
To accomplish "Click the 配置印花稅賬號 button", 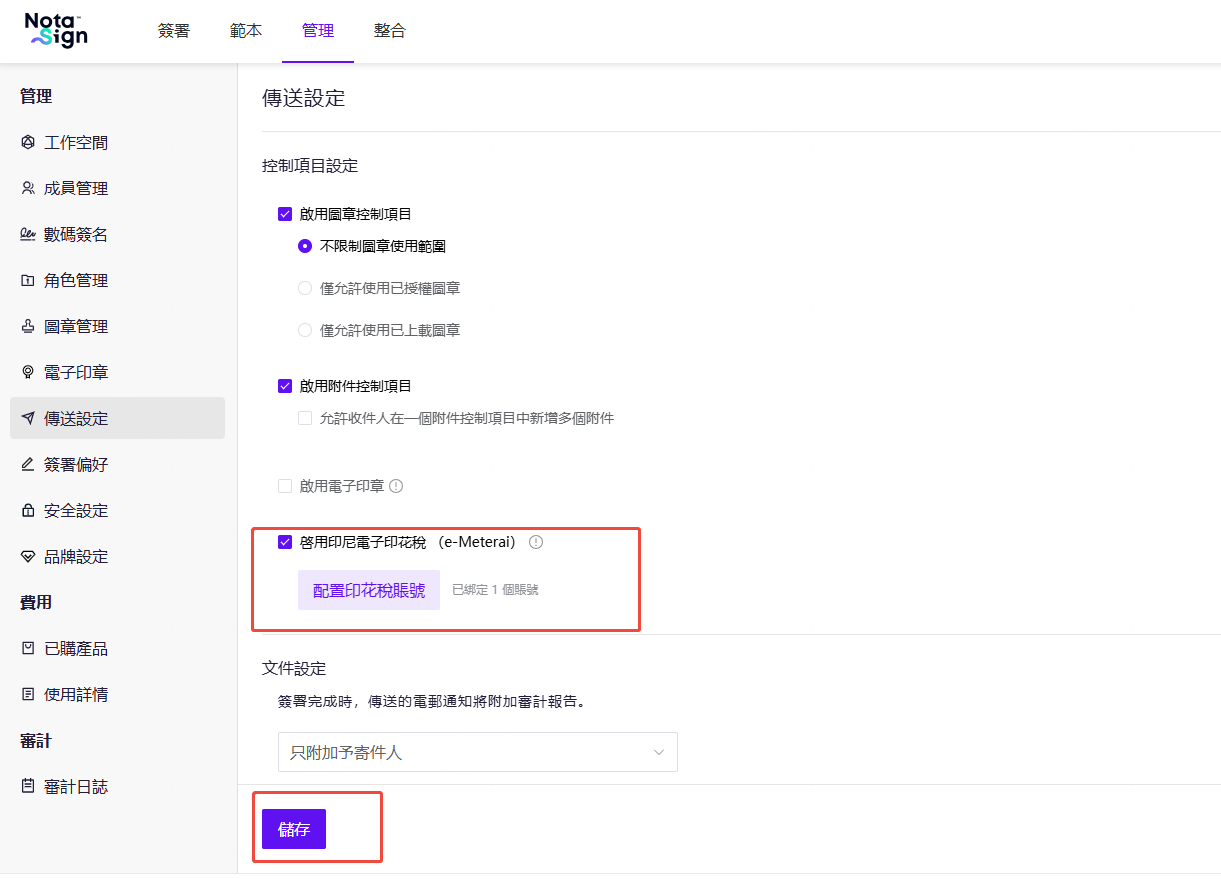I will pyautogui.click(x=369, y=590).
